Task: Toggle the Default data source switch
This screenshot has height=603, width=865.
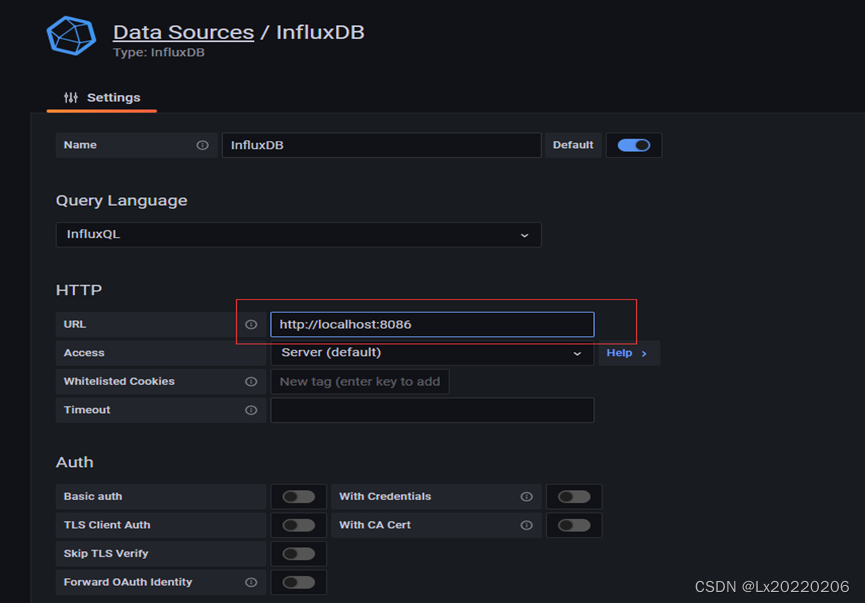Action: [x=633, y=145]
